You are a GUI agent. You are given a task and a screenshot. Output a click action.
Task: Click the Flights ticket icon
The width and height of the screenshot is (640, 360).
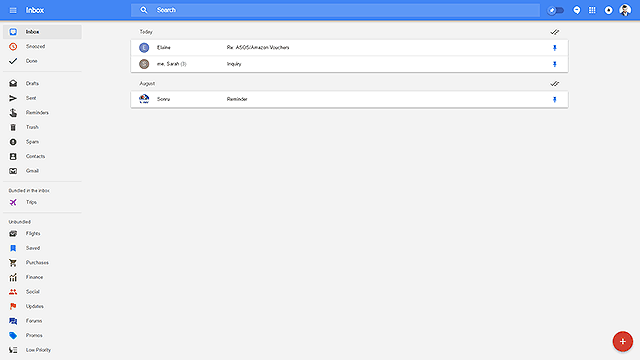coord(13,233)
